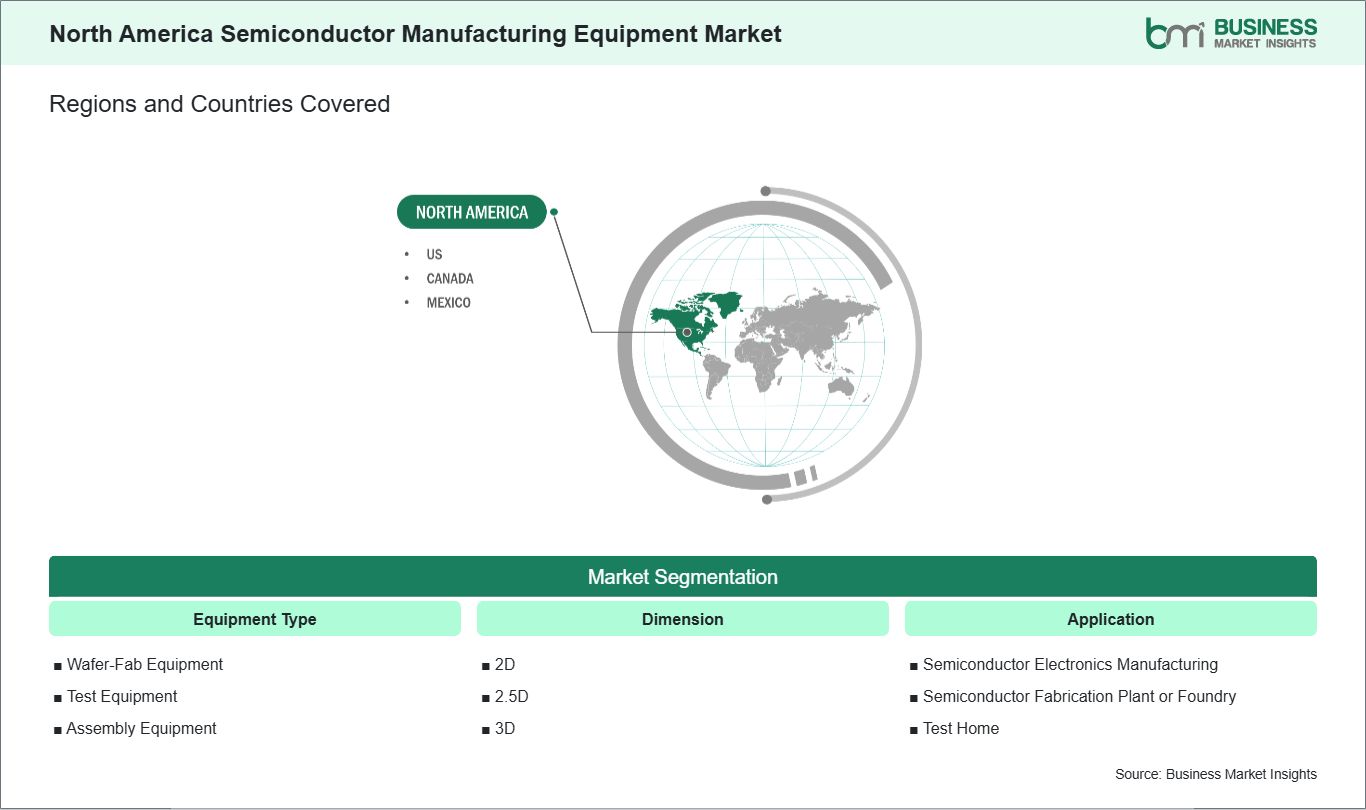1366x810 pixels.
Task: Choose Assembly Equipment in the list
Action: (141, 728)
